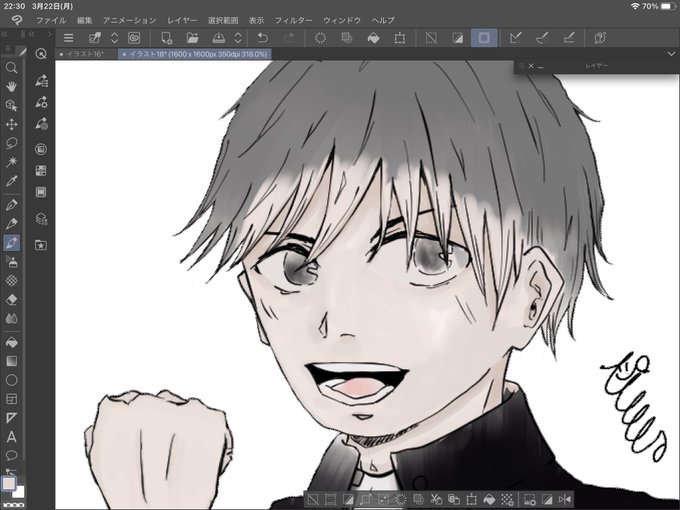Click the Undo arrow
The height and width of the screenshot is (510, 680).
(262, 38)
